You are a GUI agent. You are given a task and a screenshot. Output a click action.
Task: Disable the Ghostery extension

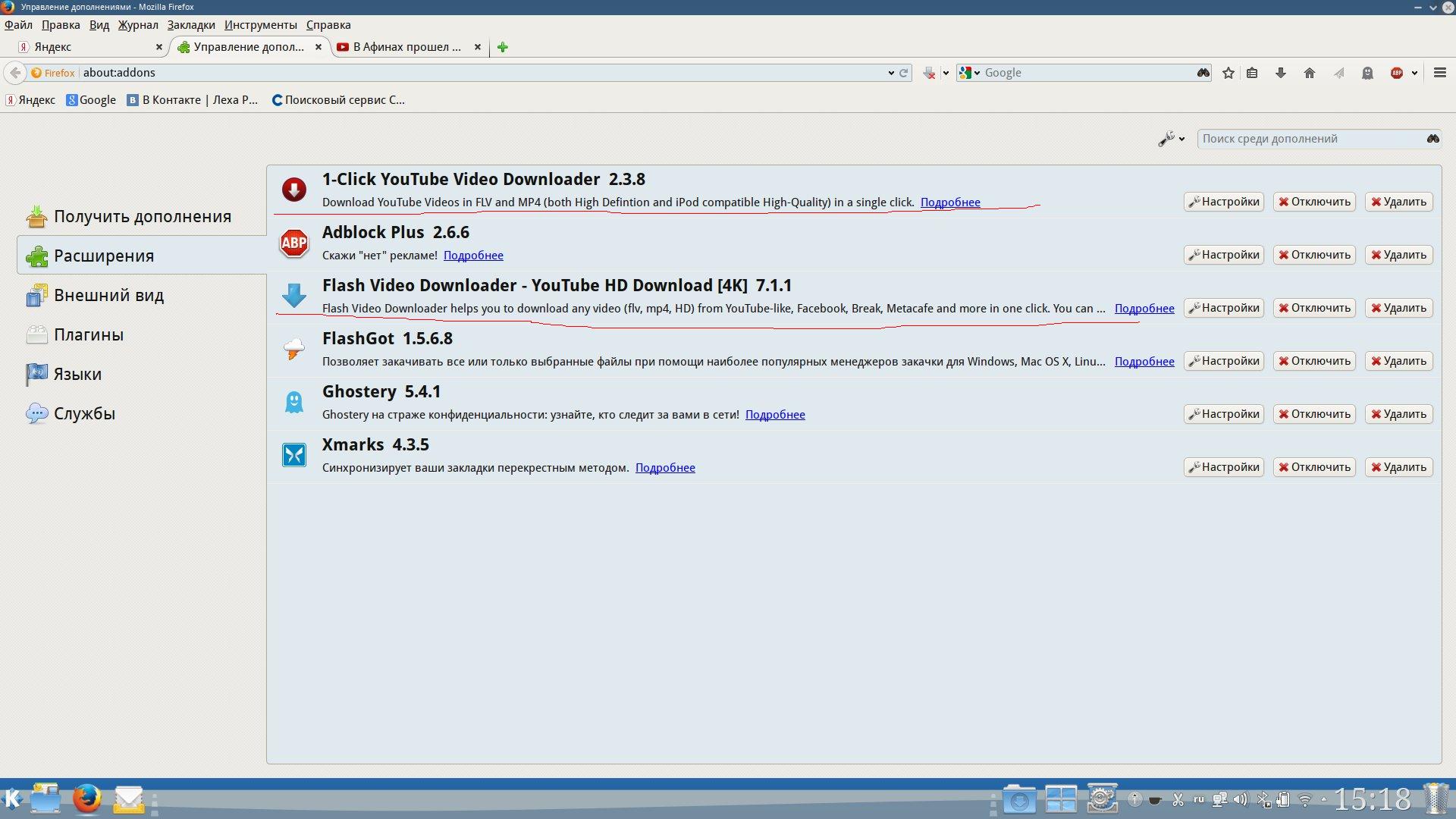coord(1313,414)
